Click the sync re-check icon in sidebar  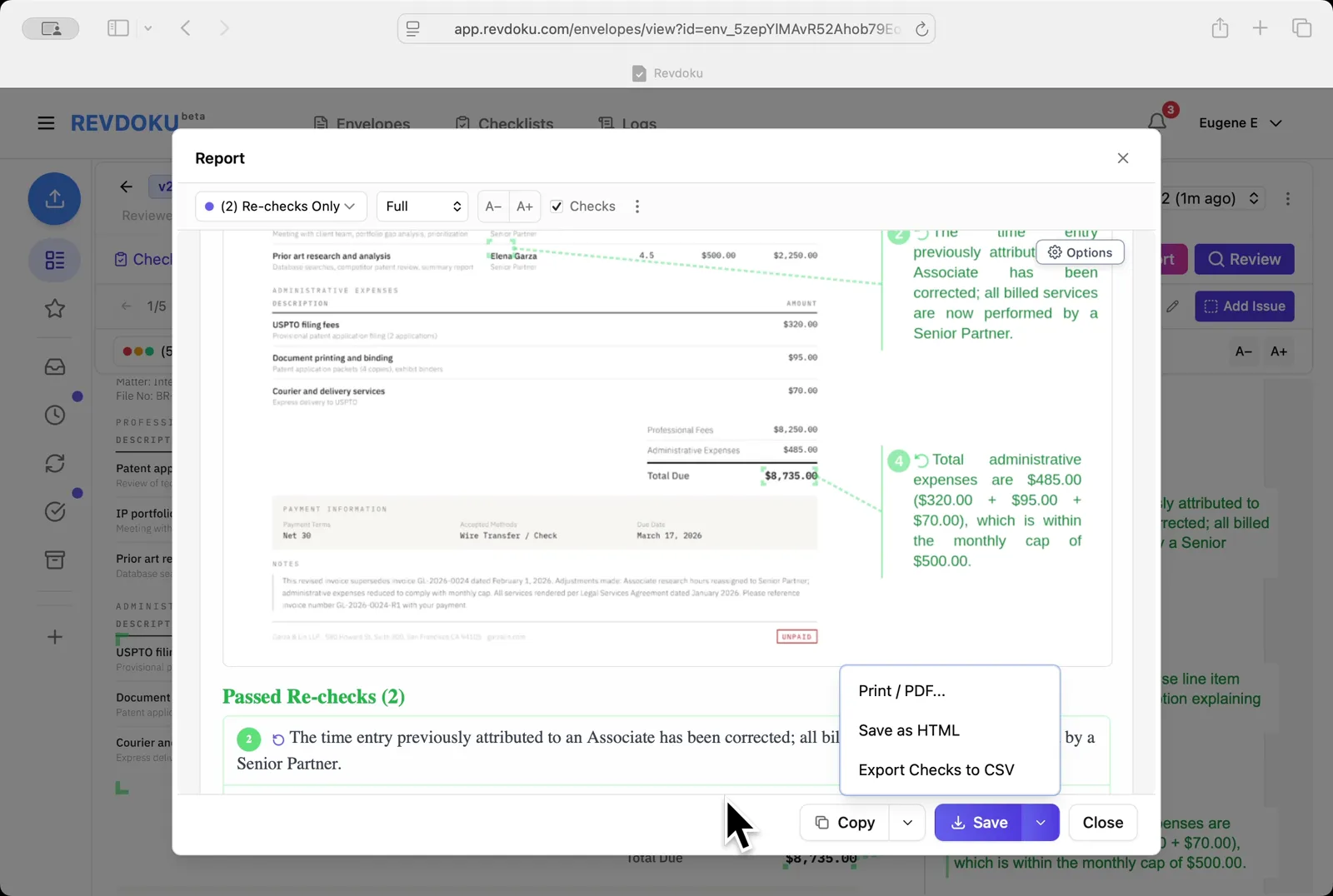(x=54, y=463)
